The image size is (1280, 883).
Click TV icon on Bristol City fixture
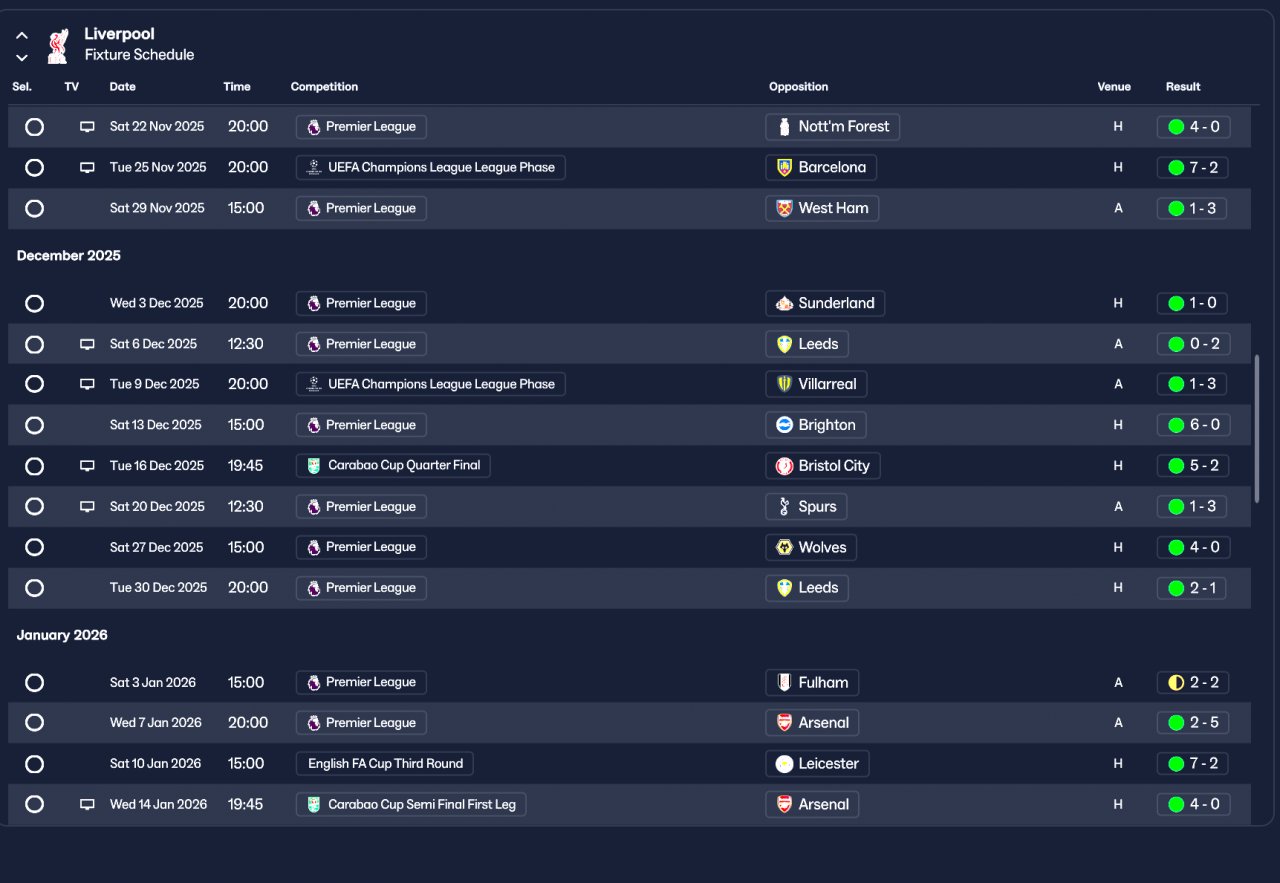(88, 466)
